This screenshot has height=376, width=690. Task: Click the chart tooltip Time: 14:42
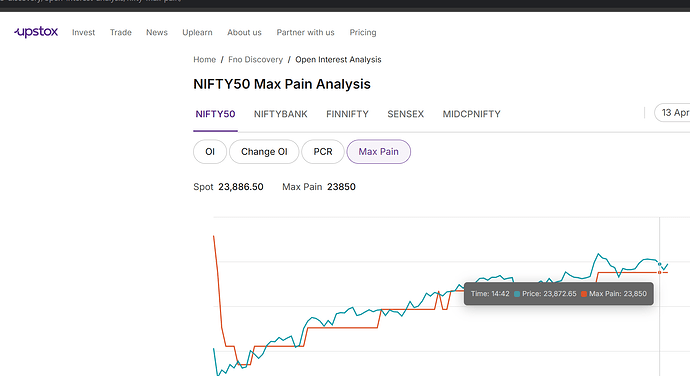(x=490, y=294)
